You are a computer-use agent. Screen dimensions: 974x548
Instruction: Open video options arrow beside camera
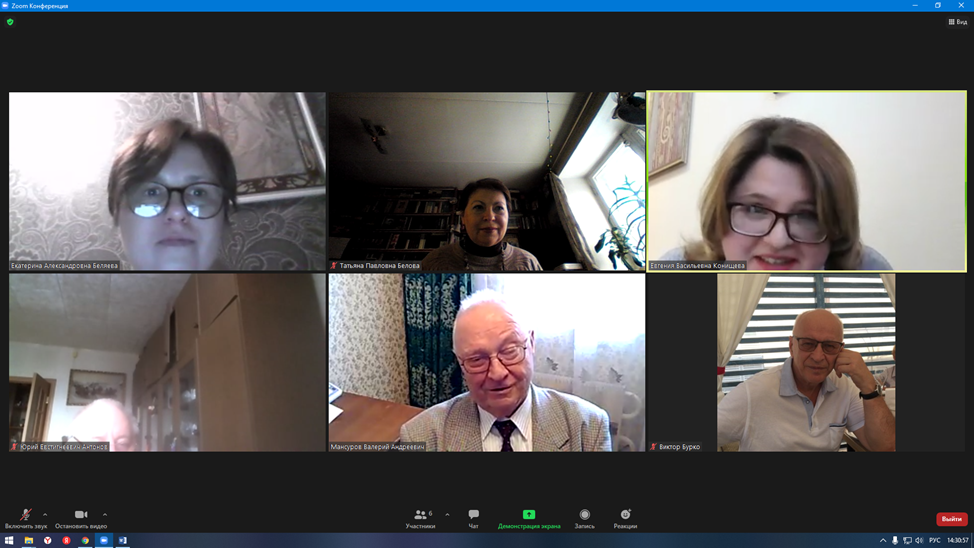105,515
